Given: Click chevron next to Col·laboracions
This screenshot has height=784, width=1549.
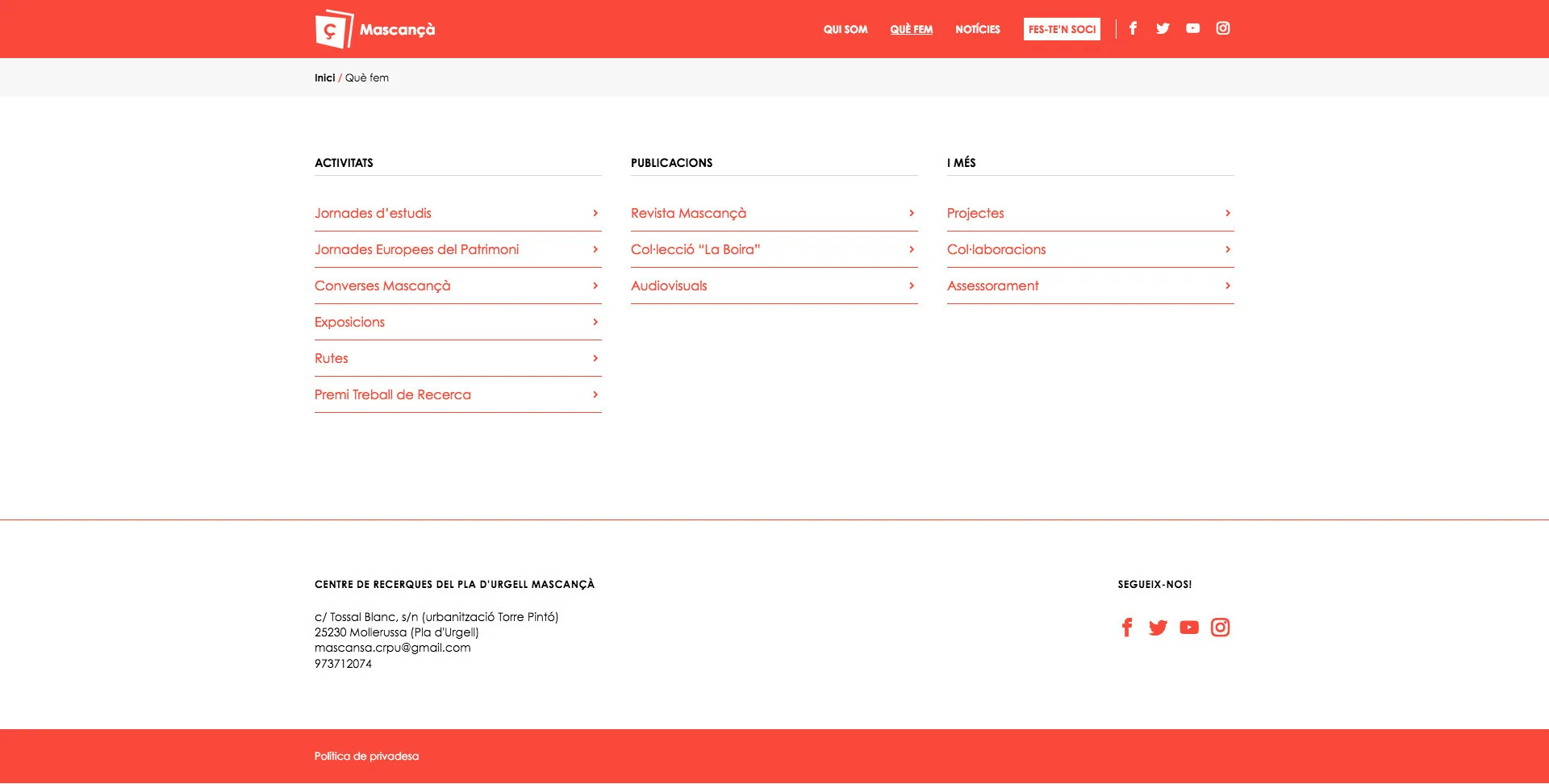Looking at the screenshot, I should [x=1228, y=249].
